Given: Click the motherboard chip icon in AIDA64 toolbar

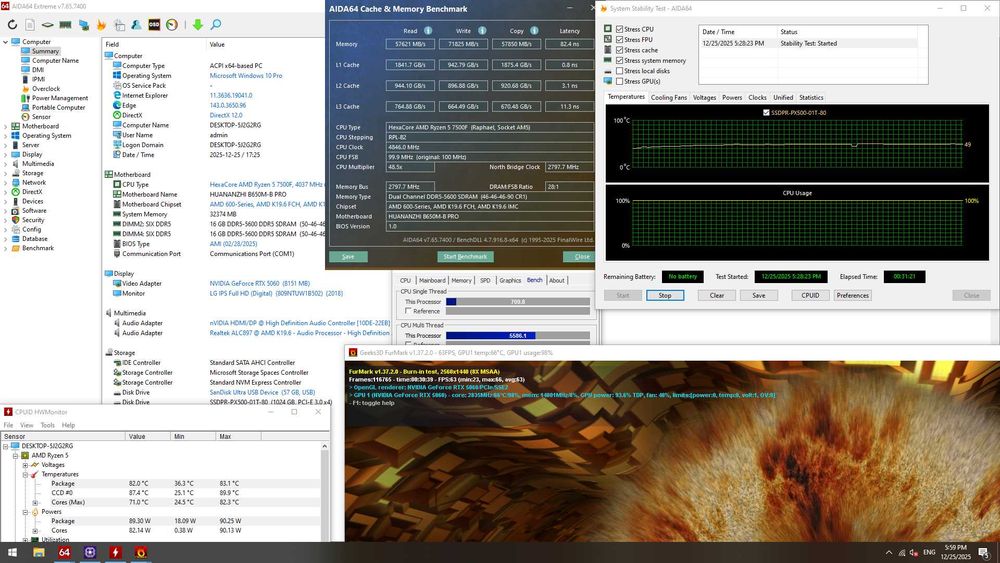Looking at the screenshot, I should pyautogui.click(x=48, y=25).
